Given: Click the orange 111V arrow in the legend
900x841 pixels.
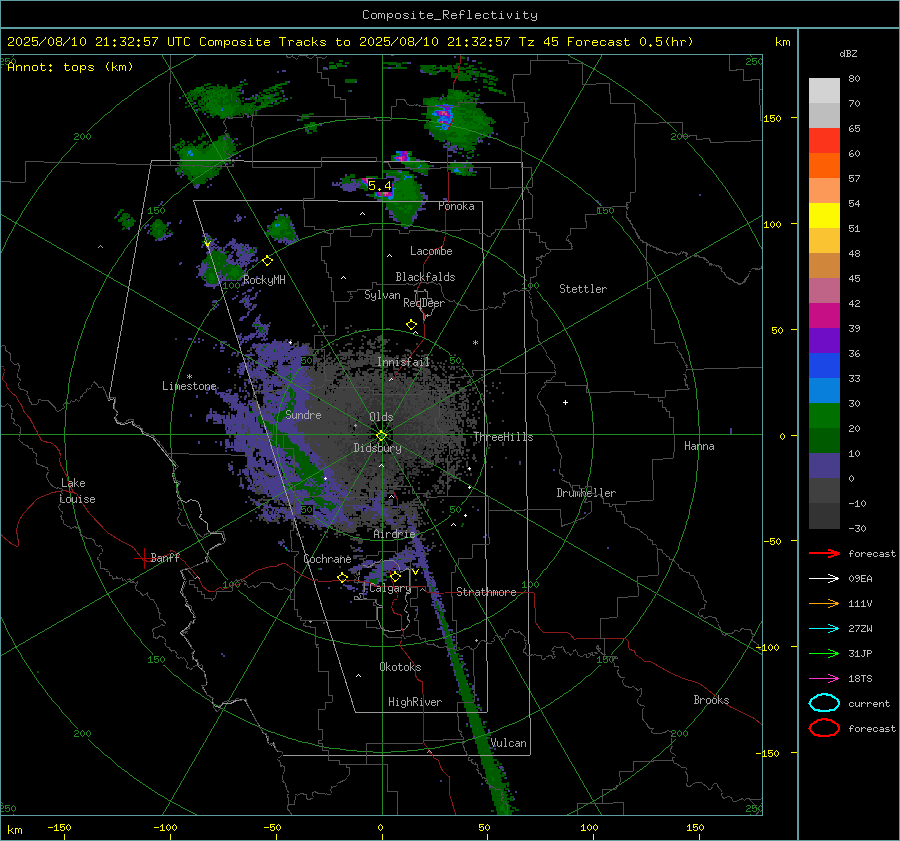Looking at the screenshot, I should 824,603.
